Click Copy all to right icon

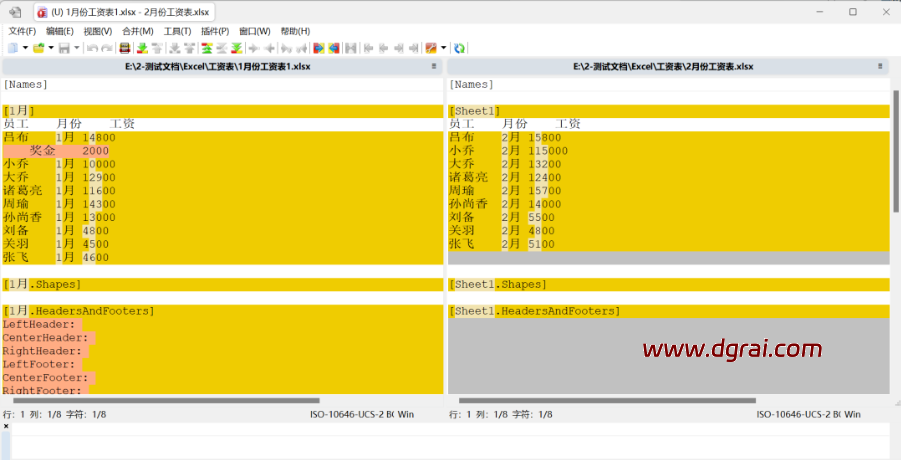[x=319, y=48]
